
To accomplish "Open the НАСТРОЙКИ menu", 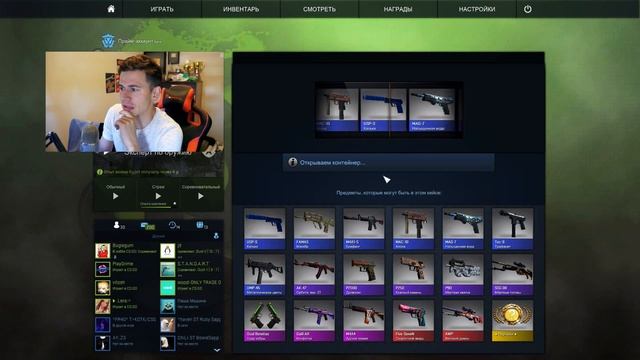I will [477, 9].
